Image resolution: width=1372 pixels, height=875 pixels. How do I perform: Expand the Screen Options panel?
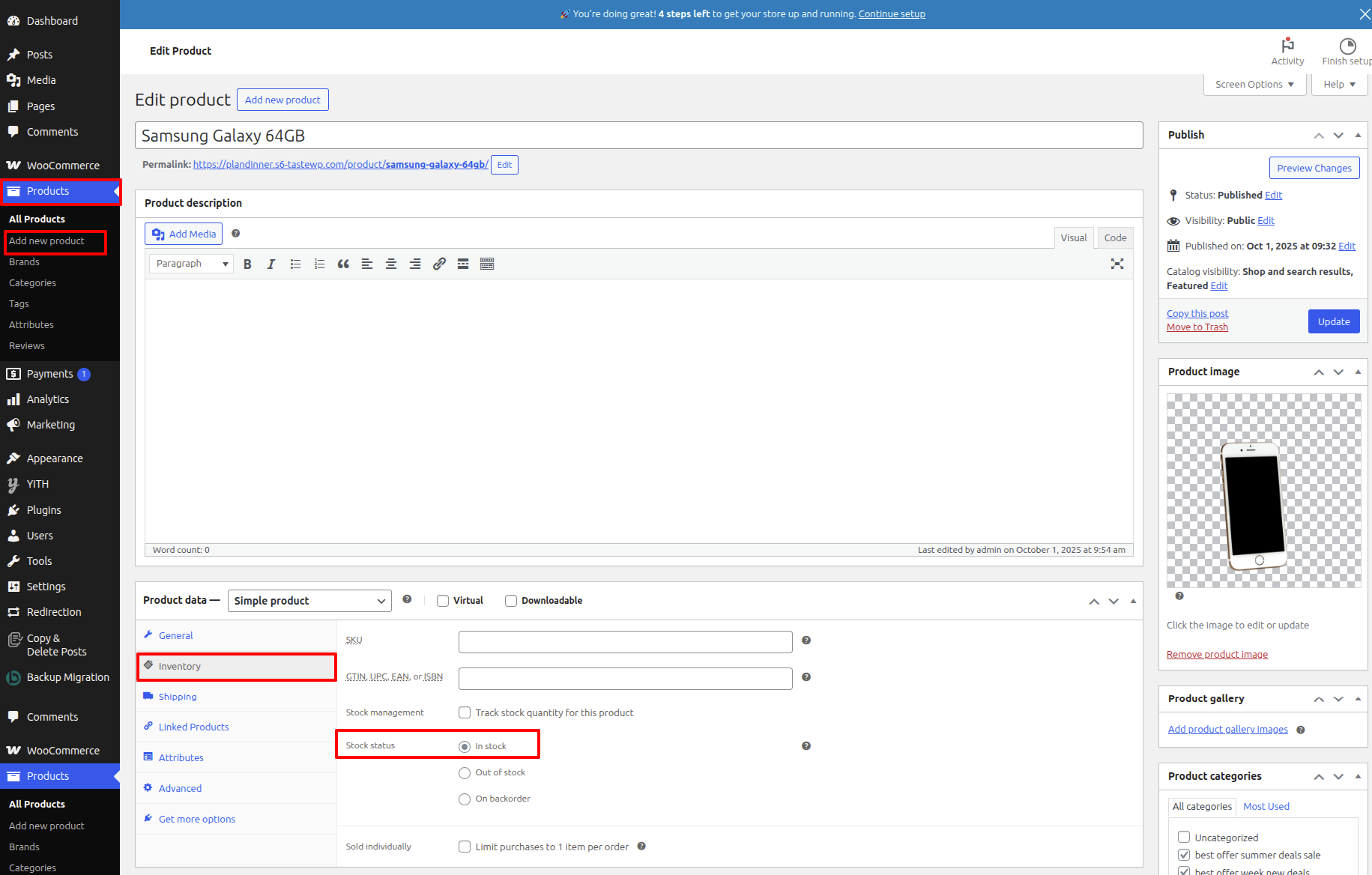[x=1254, y=85]
